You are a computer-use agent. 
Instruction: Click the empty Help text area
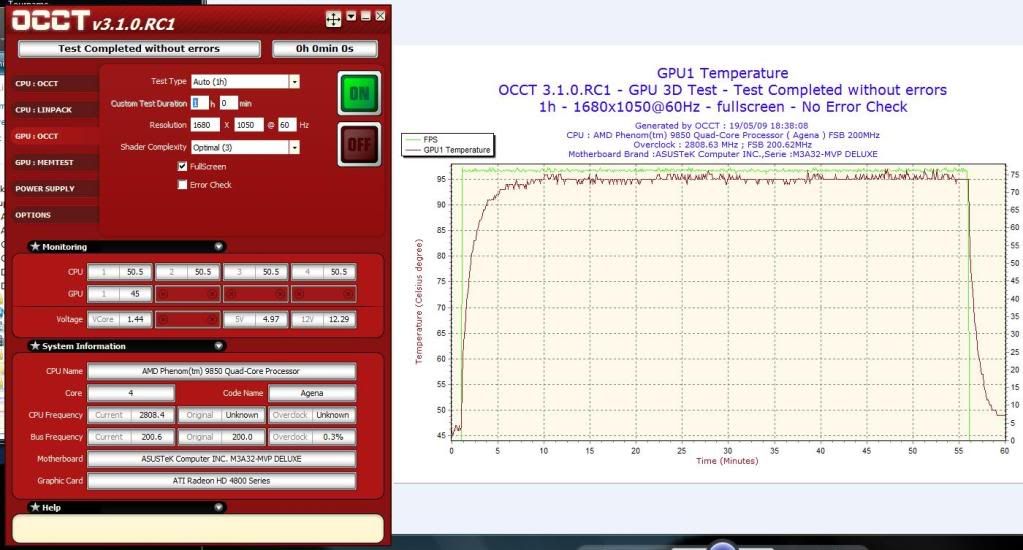[198, 528]
